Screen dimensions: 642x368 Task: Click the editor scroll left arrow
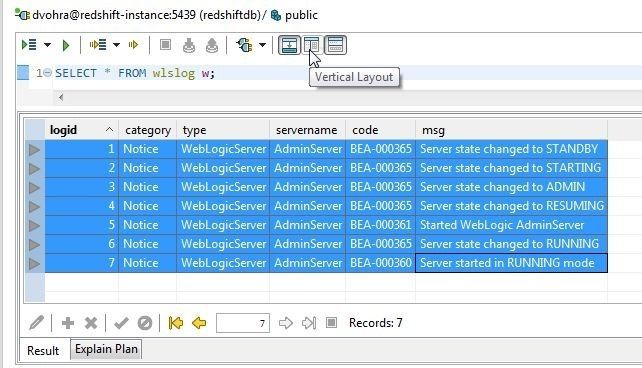pos(61,97)
